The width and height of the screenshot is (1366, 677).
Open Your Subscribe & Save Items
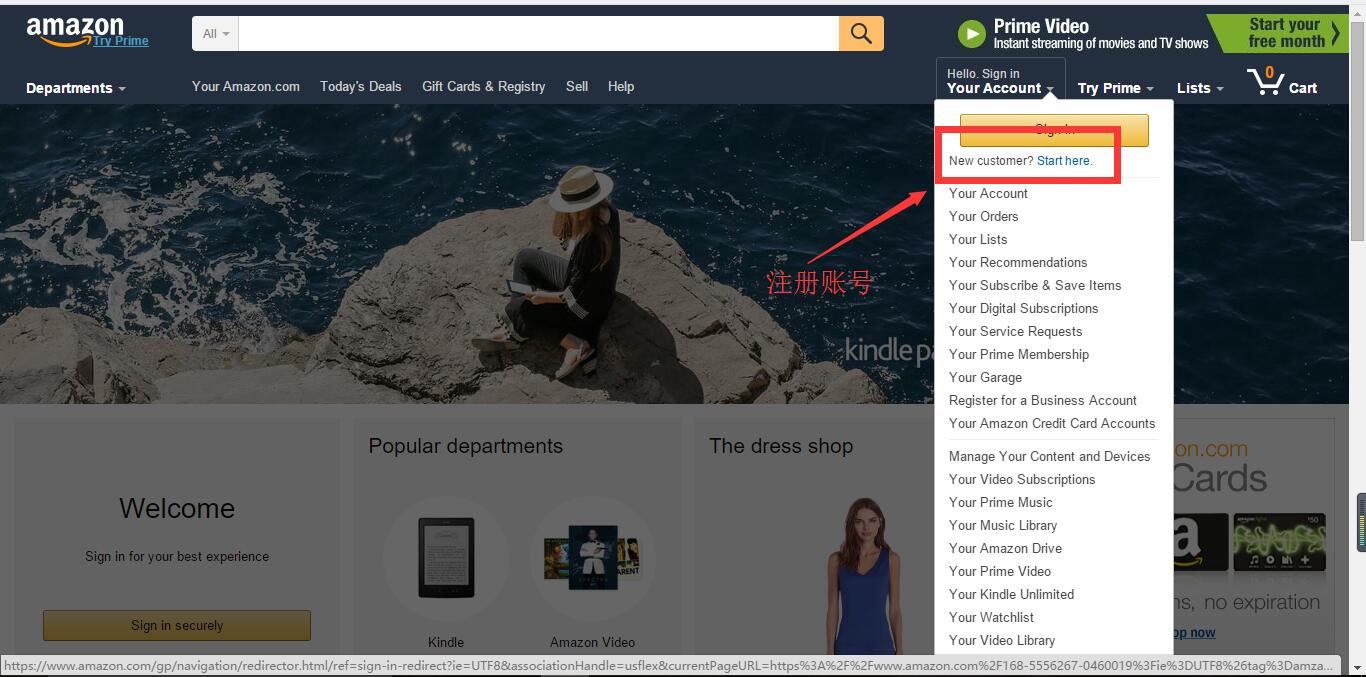coord(1035,286)
